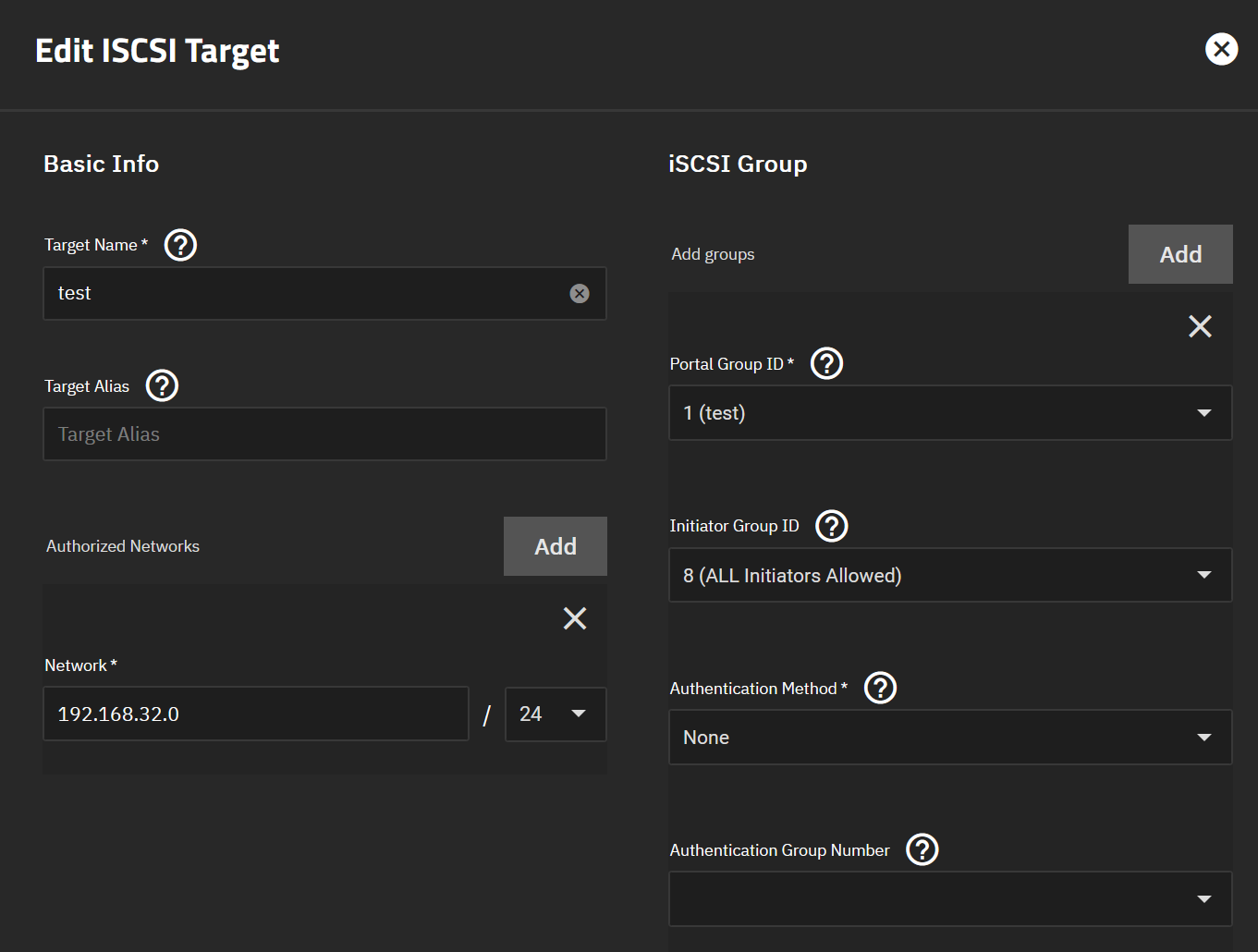Show help for Authentication Group Number
Viewport: 1258px width, 952px height.
click(x=922, y=849)
